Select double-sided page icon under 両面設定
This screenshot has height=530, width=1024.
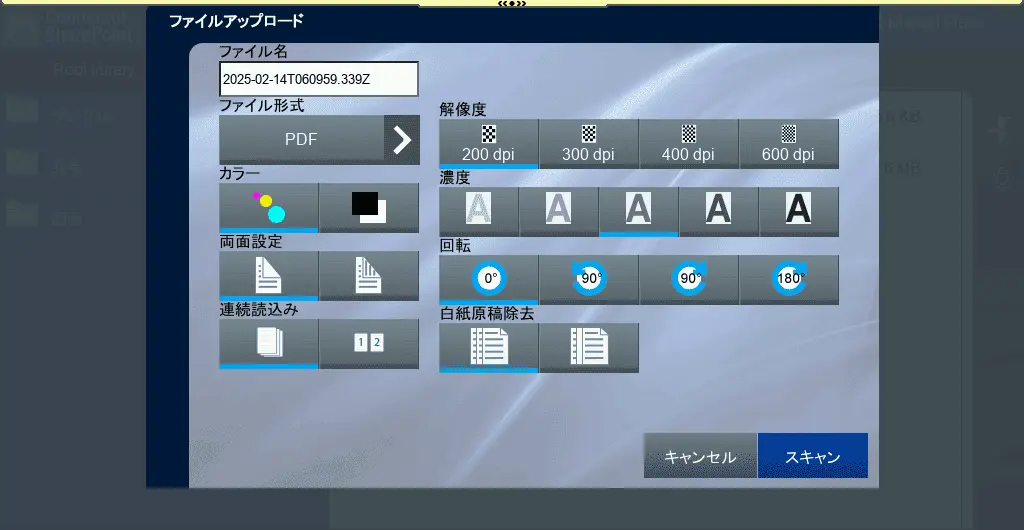pos(369,275)
